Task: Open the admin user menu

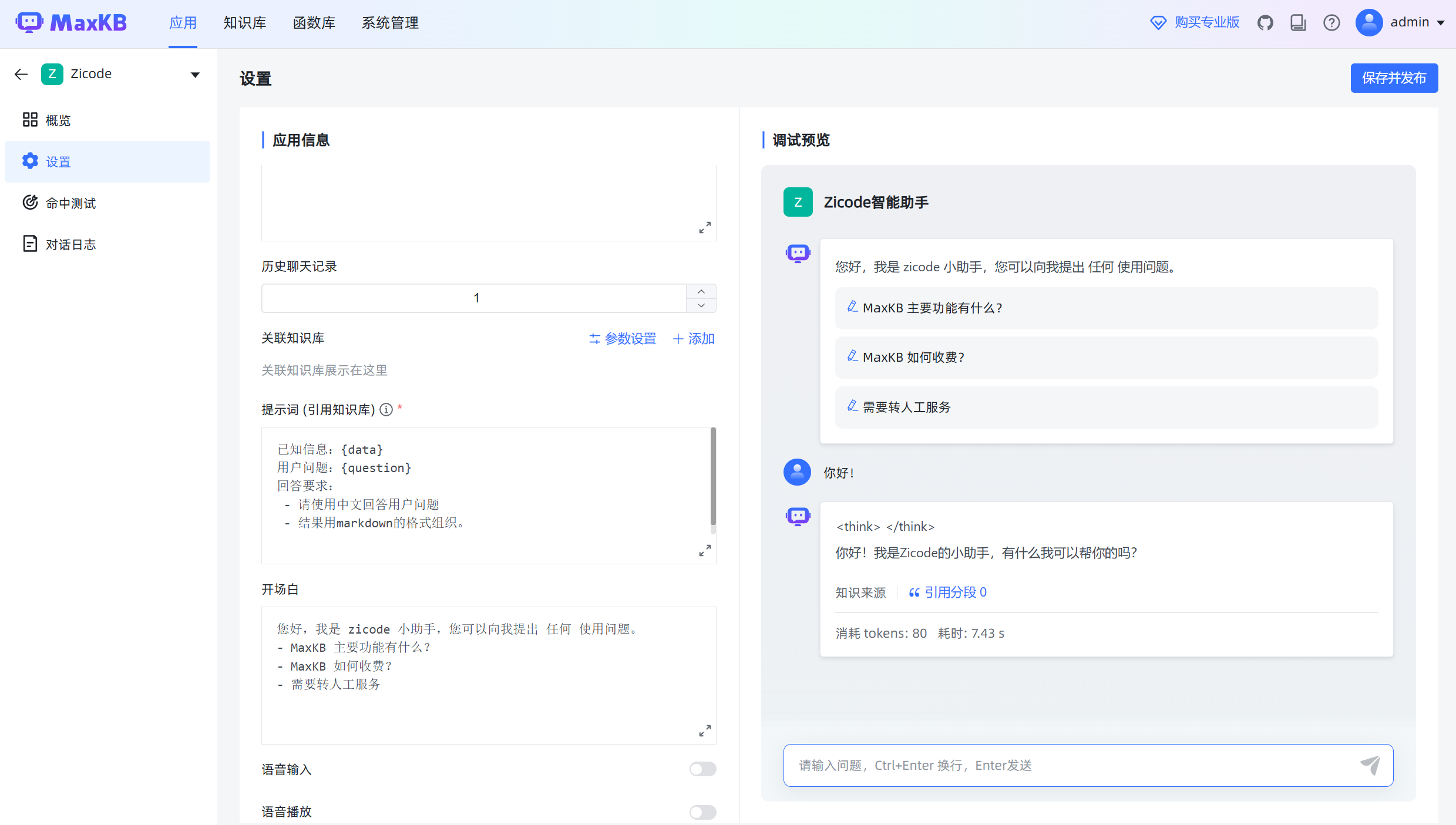Action: [1409, 22]
